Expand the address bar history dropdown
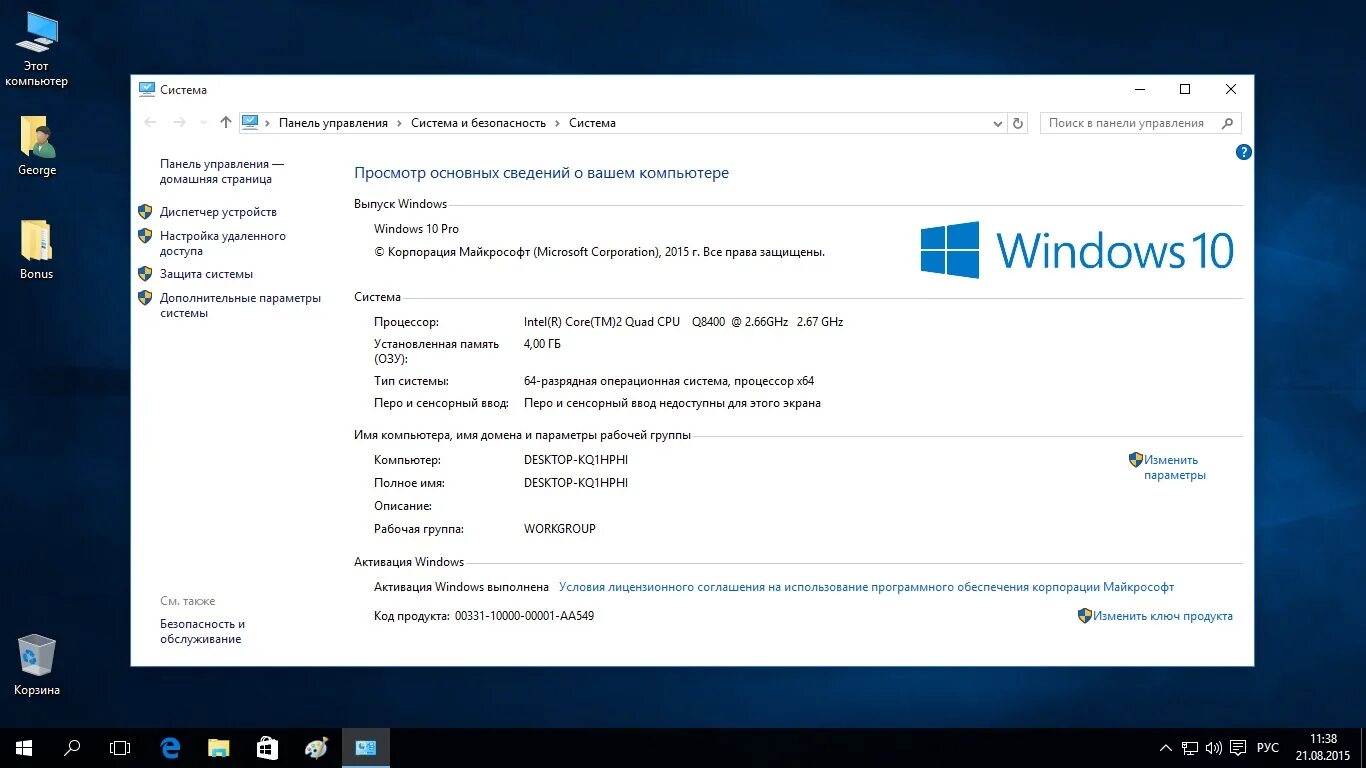 point(997,123)
